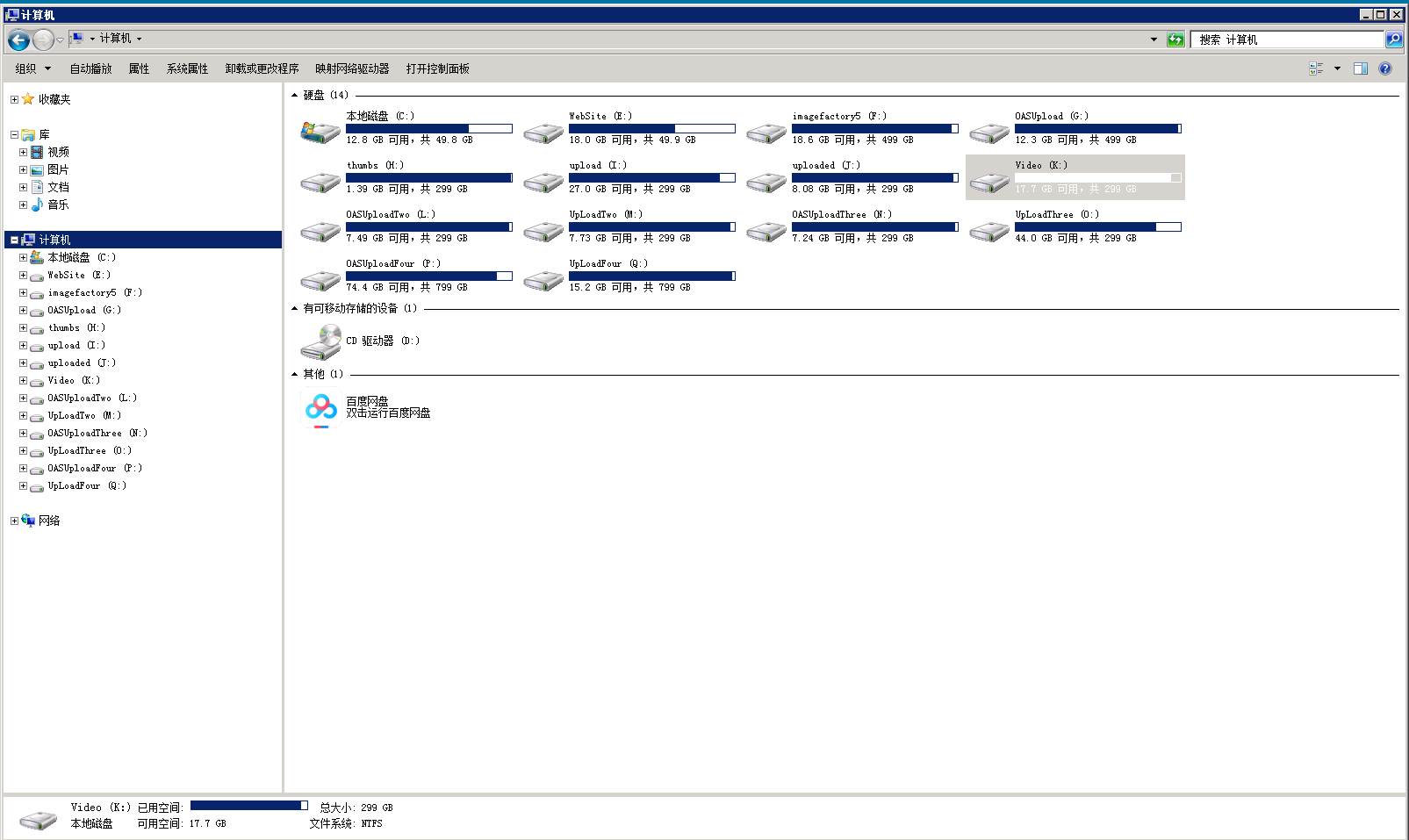Image resolution: width=1409 pixels, height=840 pixels.
Task: Toggle the preview pane icon
Action: pos(1361,68)
